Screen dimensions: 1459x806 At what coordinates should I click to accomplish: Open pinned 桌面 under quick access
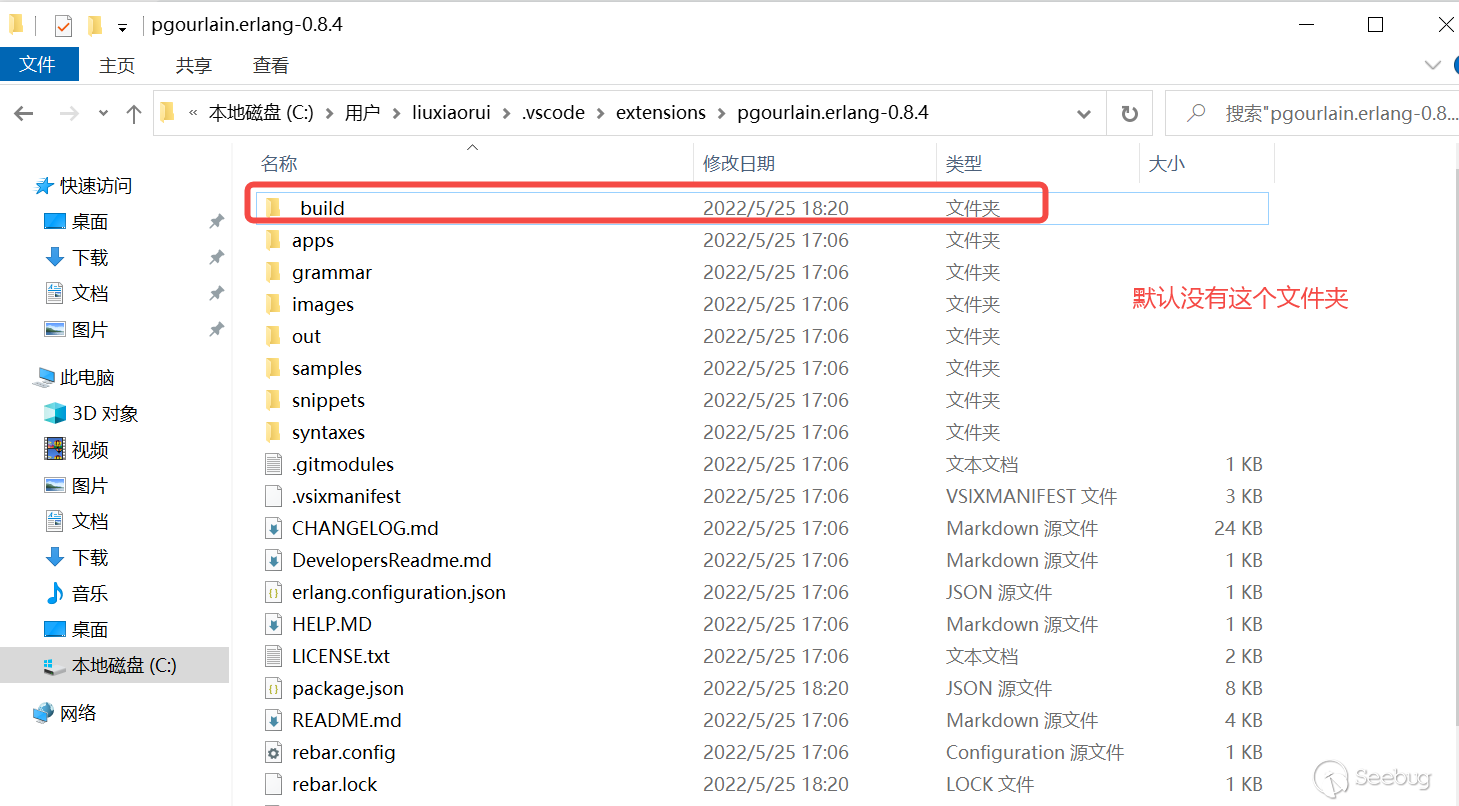pyautogui.click(x=89, y=222)
